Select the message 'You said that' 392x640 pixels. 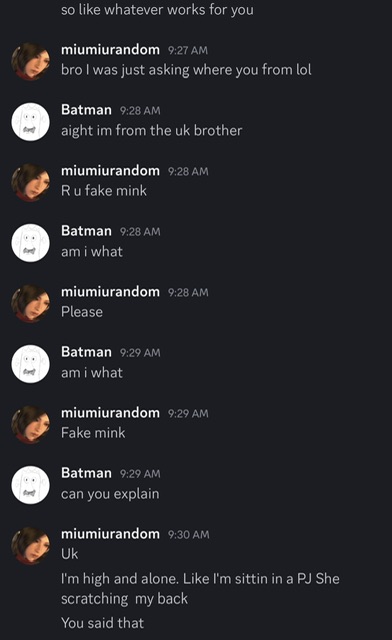102,623
